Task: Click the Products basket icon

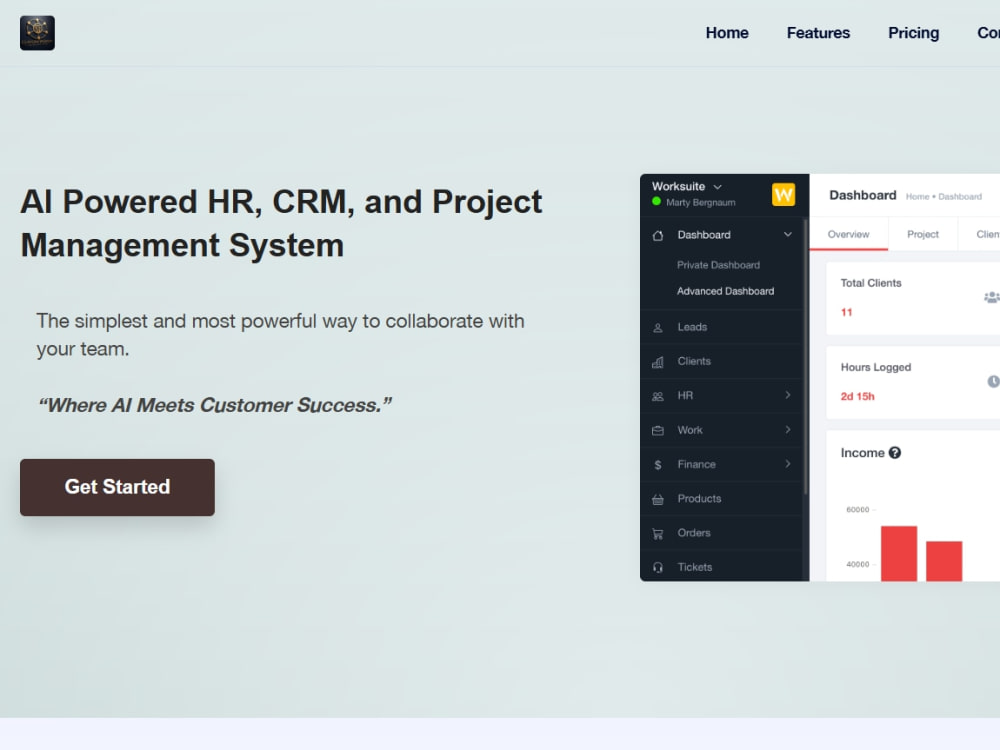Action: [x=658, y=499]
